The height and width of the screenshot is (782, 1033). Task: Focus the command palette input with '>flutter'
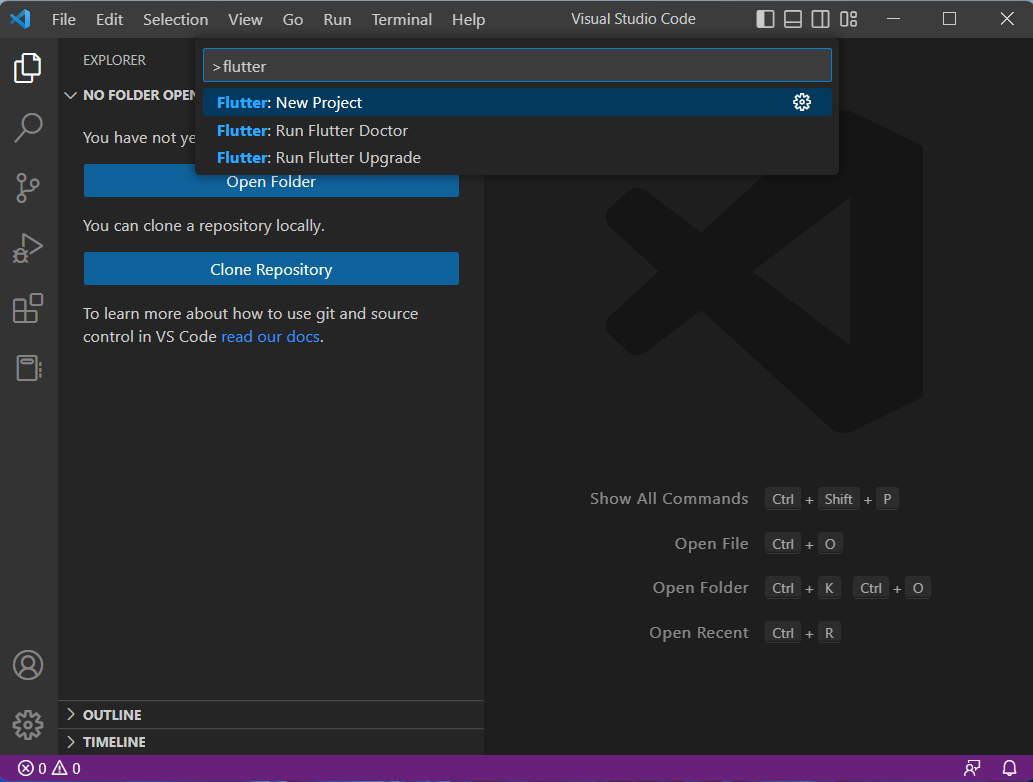click(x=517, y=65)
